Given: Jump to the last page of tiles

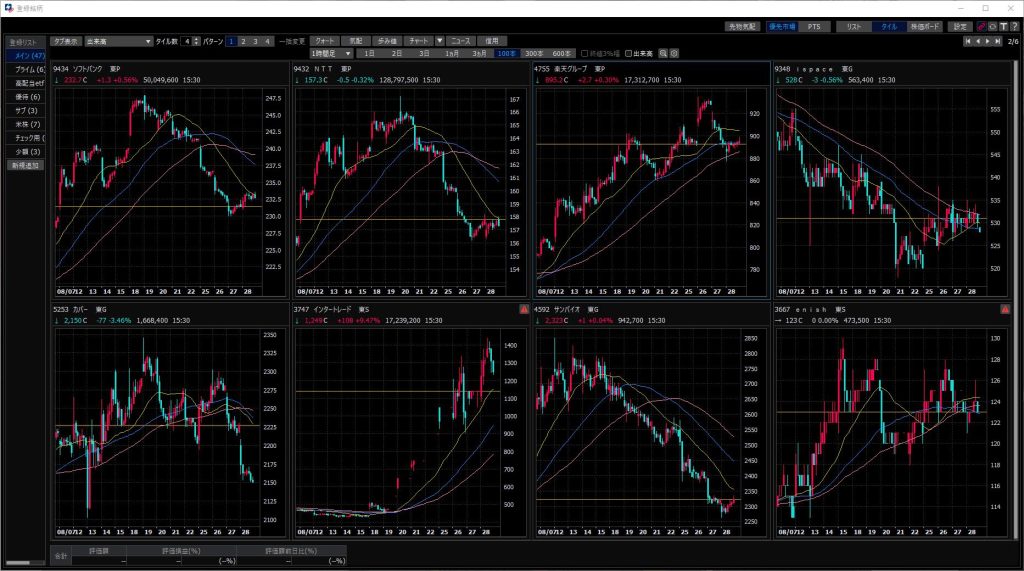Looking at the screenshot, I should click(x=998, y=41).
